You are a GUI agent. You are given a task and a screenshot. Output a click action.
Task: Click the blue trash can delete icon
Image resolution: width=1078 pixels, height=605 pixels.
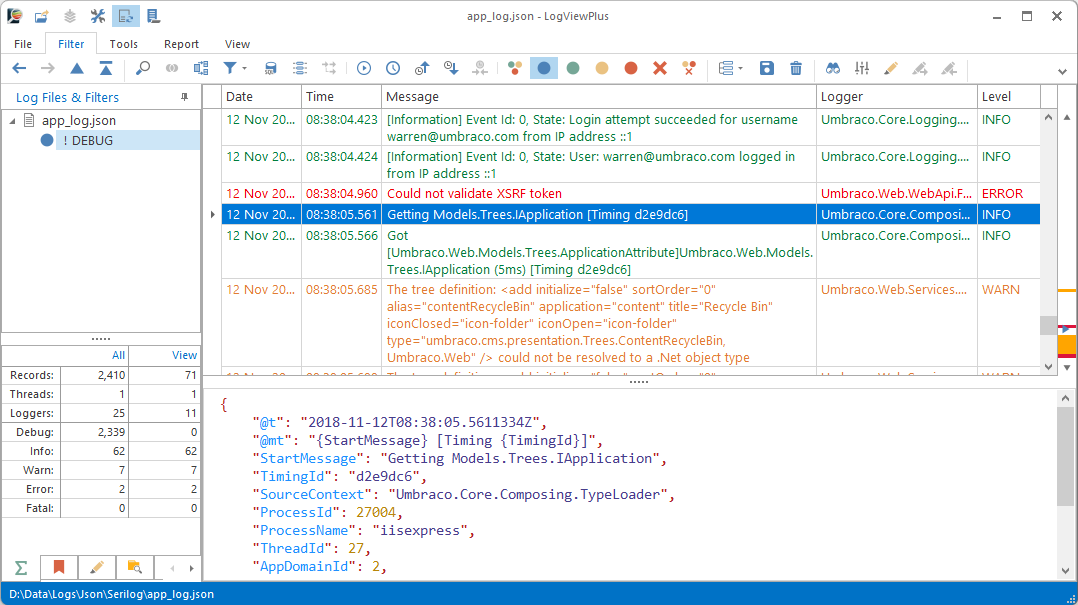tap(795, 68)
